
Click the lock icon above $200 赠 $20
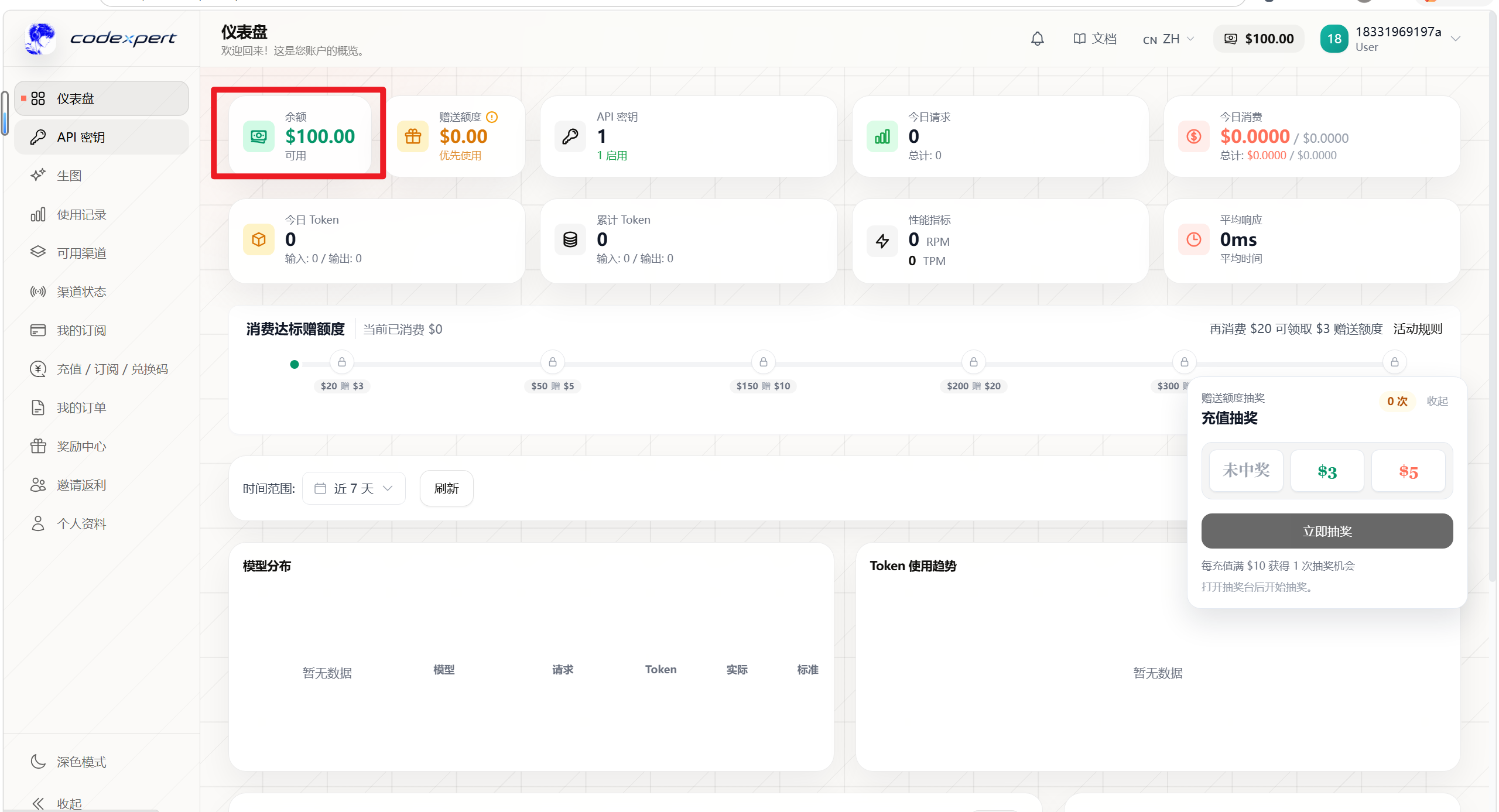(x=973, y=362)
